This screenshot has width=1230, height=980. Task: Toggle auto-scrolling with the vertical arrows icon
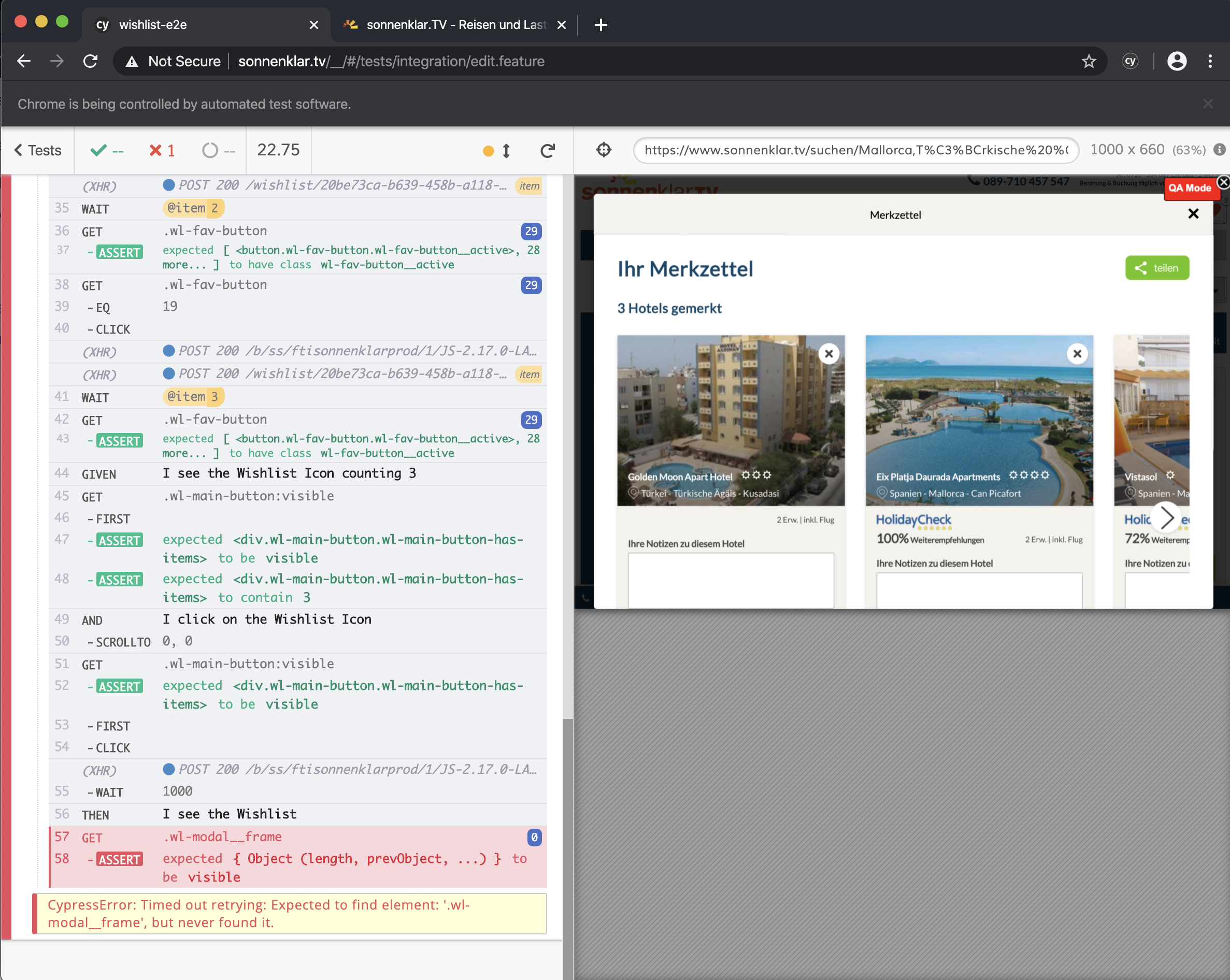506,151
